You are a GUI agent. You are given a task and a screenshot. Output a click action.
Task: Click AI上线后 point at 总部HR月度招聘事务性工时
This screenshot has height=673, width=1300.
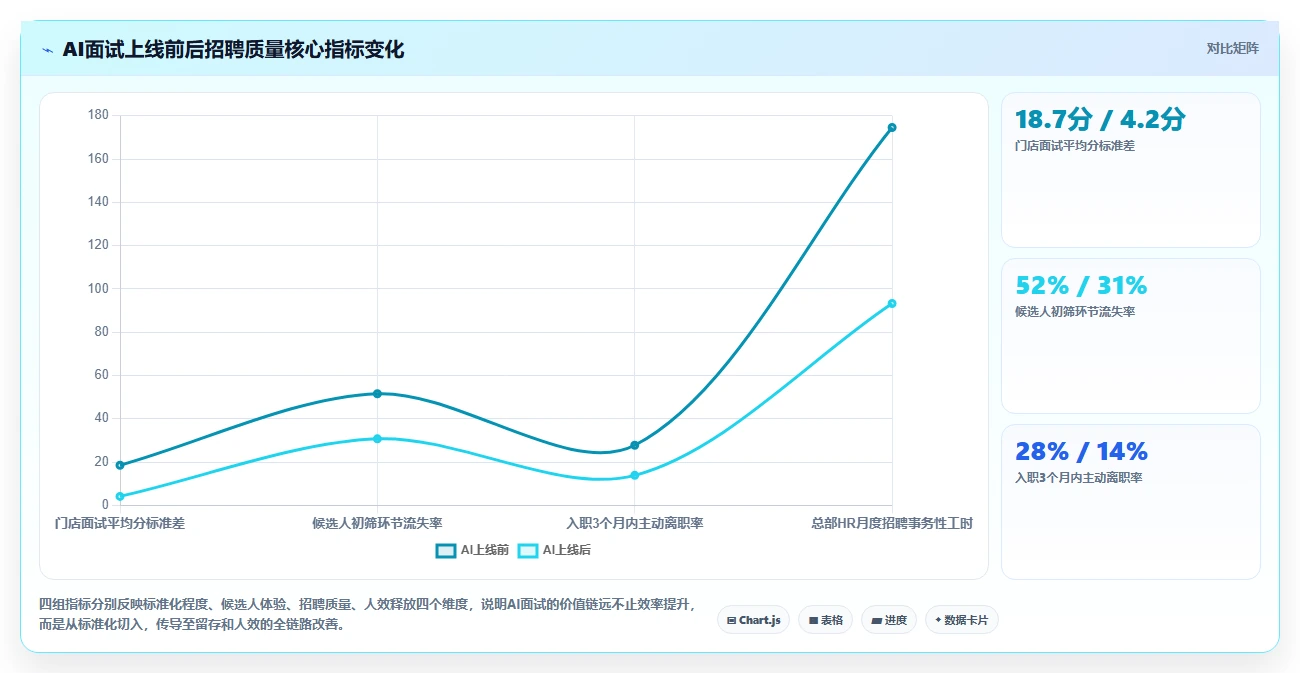[892, 303]
